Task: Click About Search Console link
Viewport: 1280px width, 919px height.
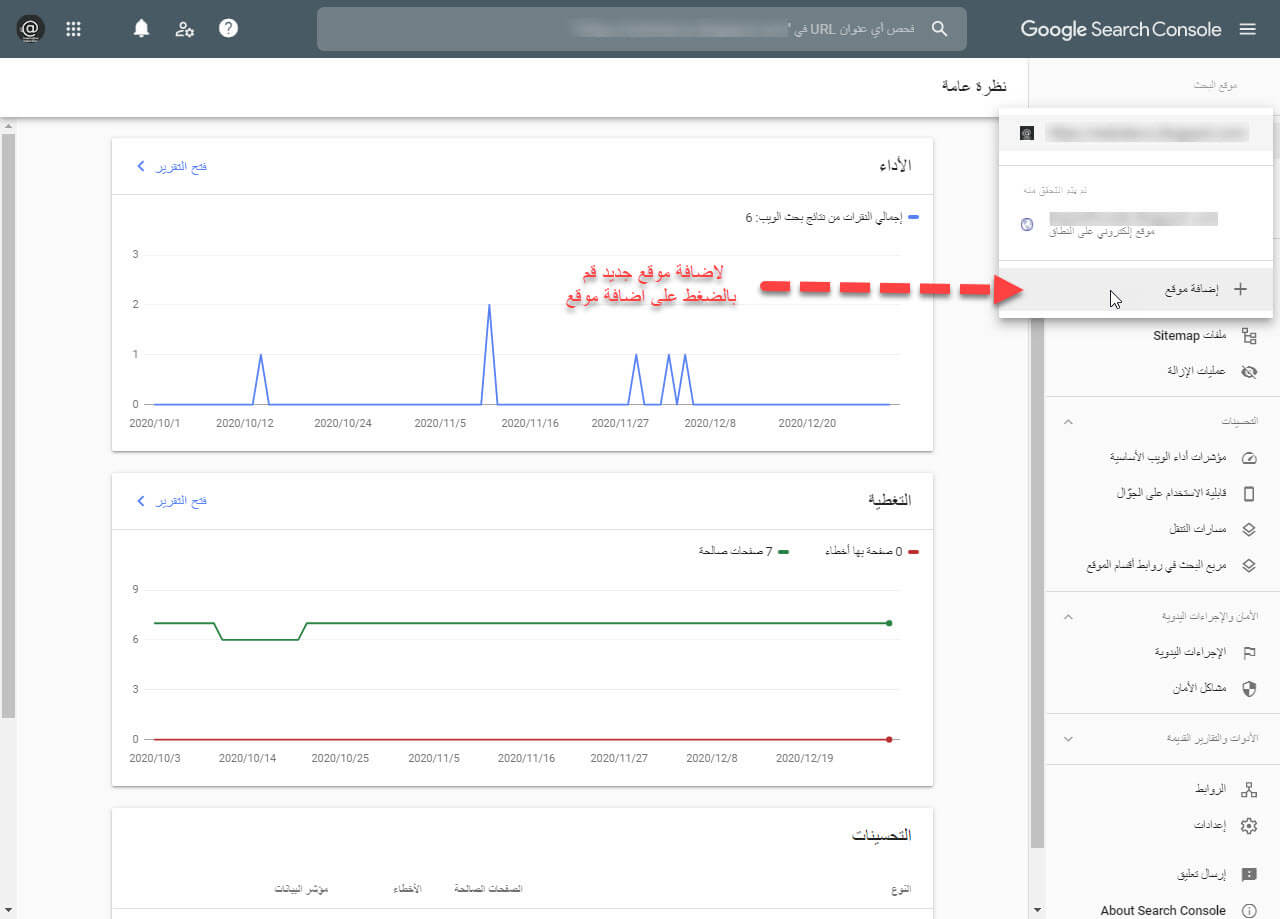Action: [x=1163, y=910]
